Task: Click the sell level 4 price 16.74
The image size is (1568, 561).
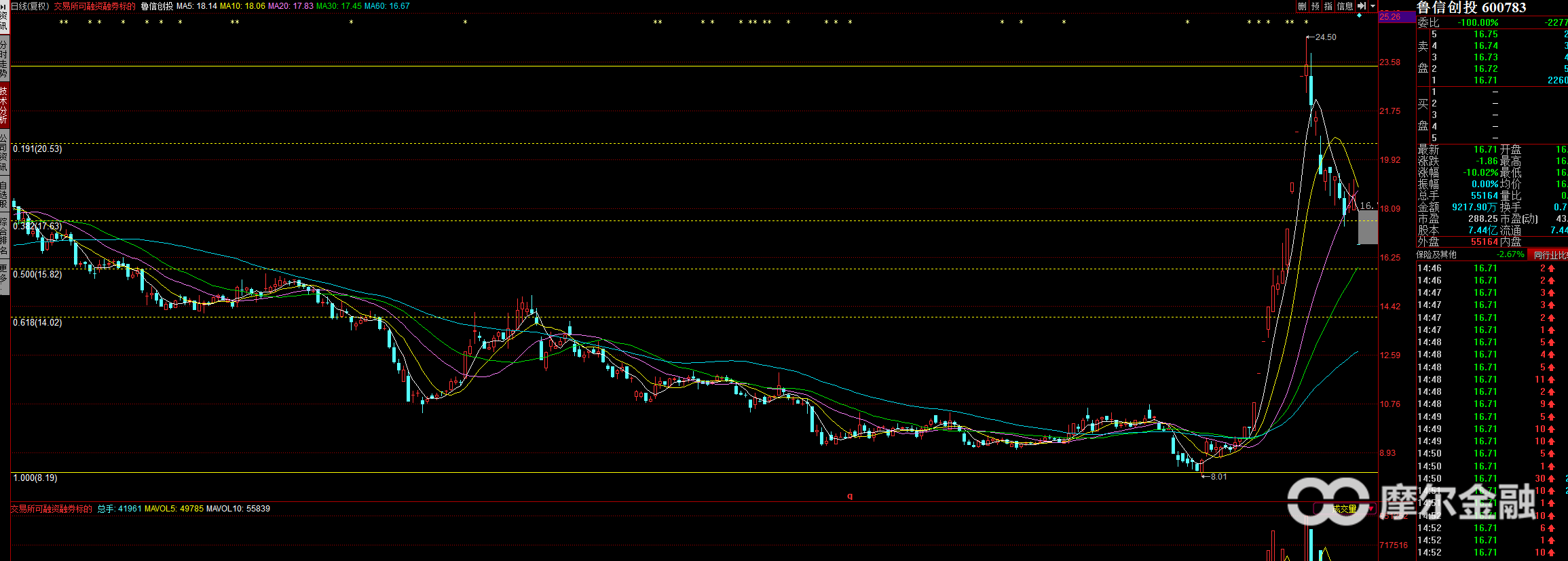Action: 1485,45
